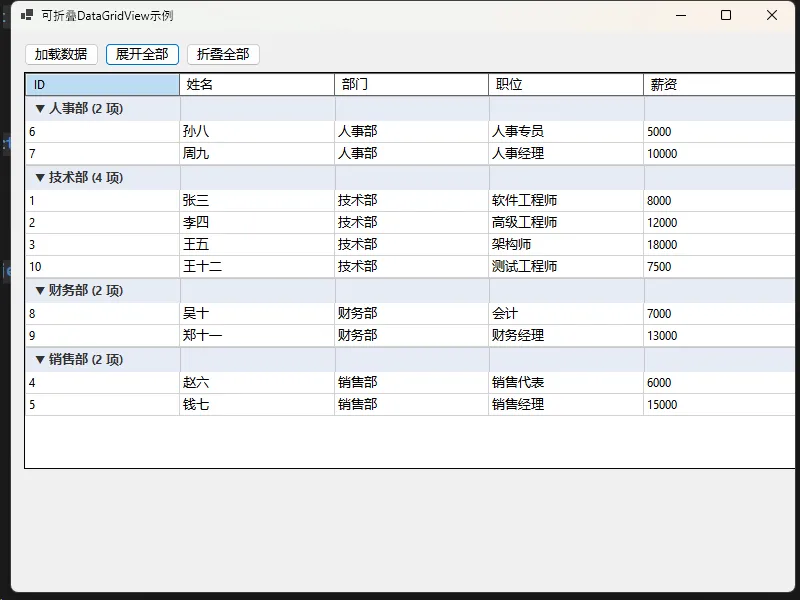The height and width of the screenshot is (600, 800).
Task: Click the 薪资 column header
Action: pyautogui.click(x=720, y=85)
